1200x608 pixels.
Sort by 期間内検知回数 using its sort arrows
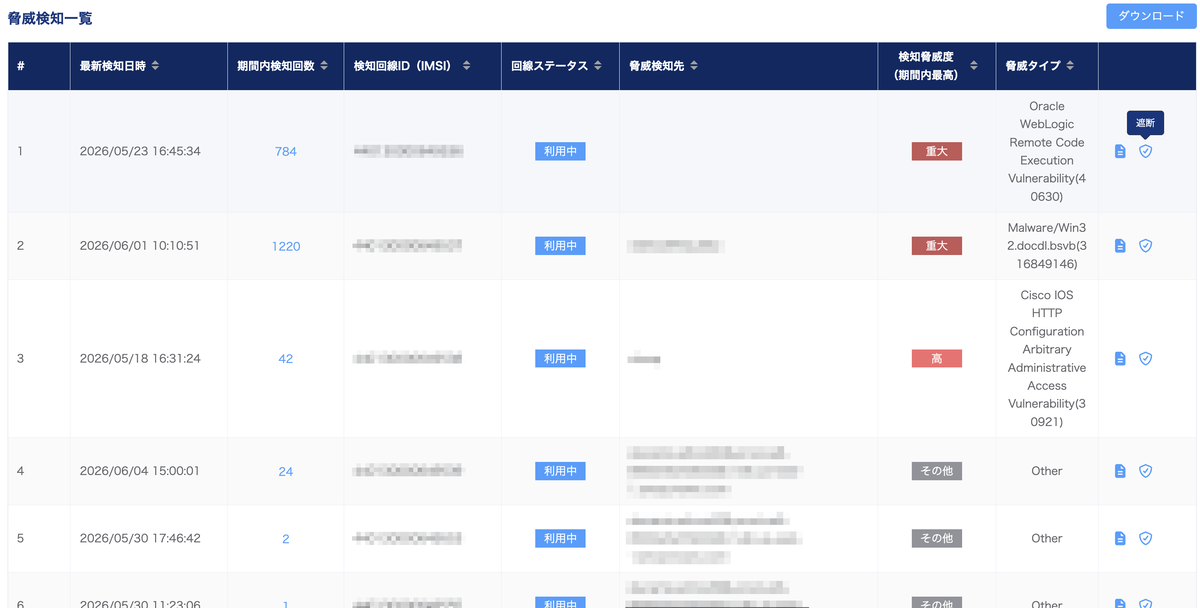click(324, 66)
